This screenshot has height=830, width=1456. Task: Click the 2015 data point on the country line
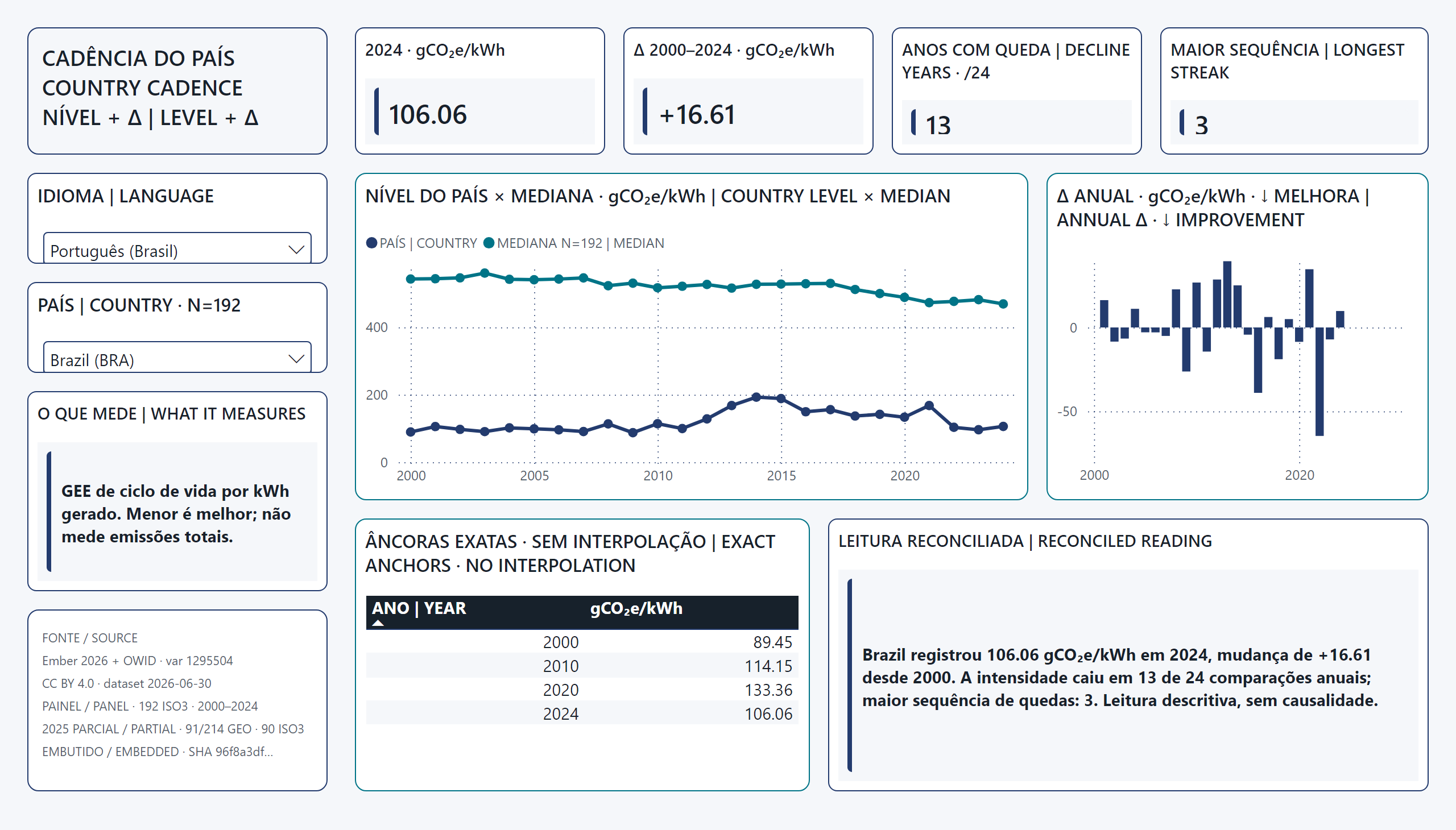(x=781, y=399)
